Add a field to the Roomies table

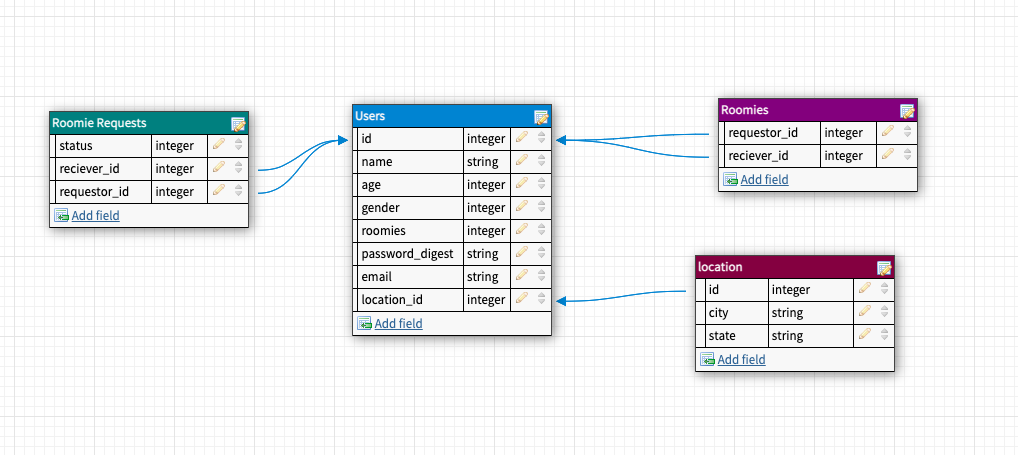765,179
